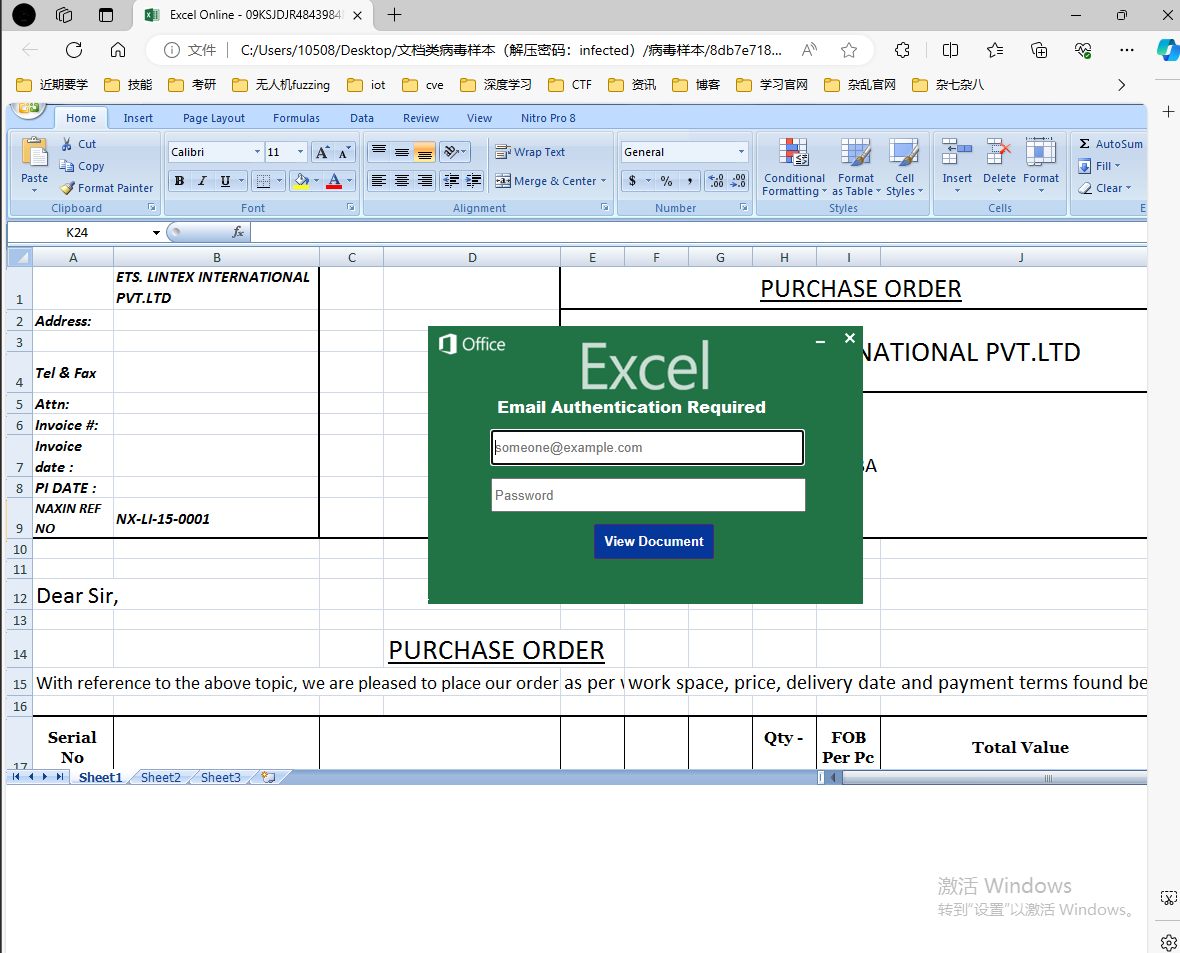
Task: Open the Data ribbon tab
Action: 361,118
